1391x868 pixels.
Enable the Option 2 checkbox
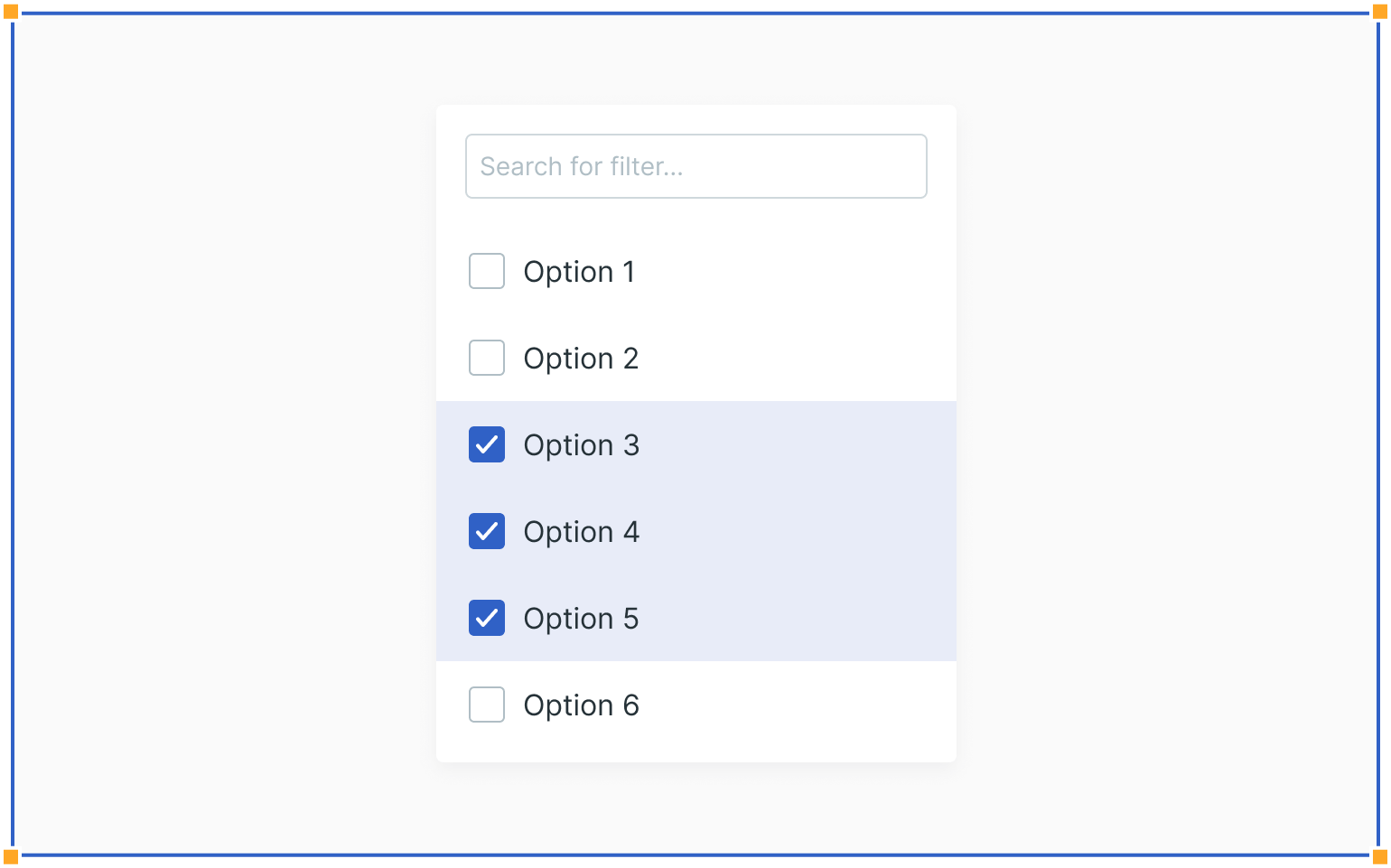point(487,358)
